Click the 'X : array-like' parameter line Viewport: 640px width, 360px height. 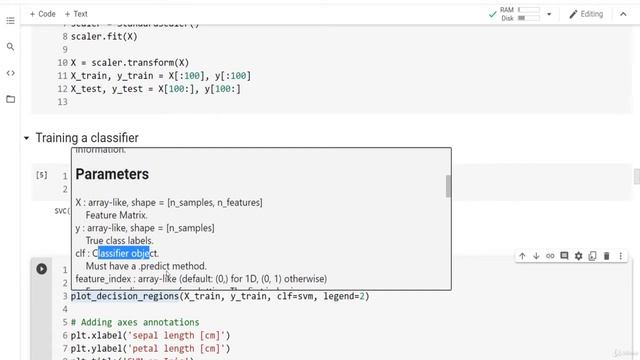(x=169, y=202)
